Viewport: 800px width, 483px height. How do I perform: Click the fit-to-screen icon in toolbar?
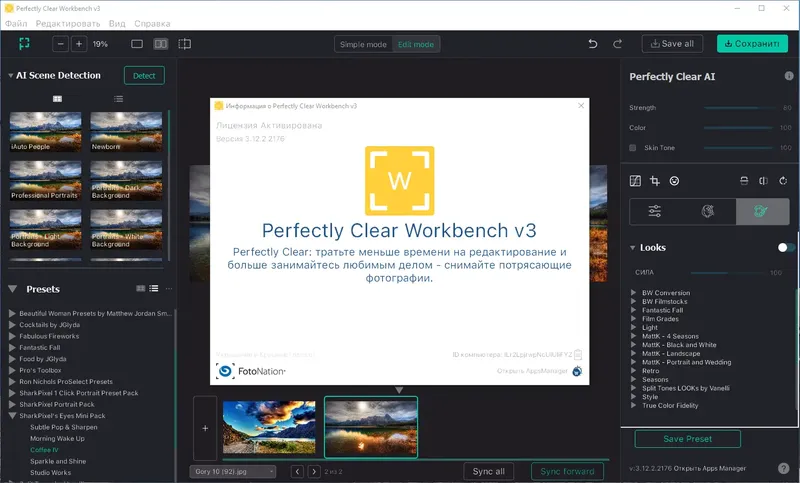pyautogui.click(x=24, y=44)
